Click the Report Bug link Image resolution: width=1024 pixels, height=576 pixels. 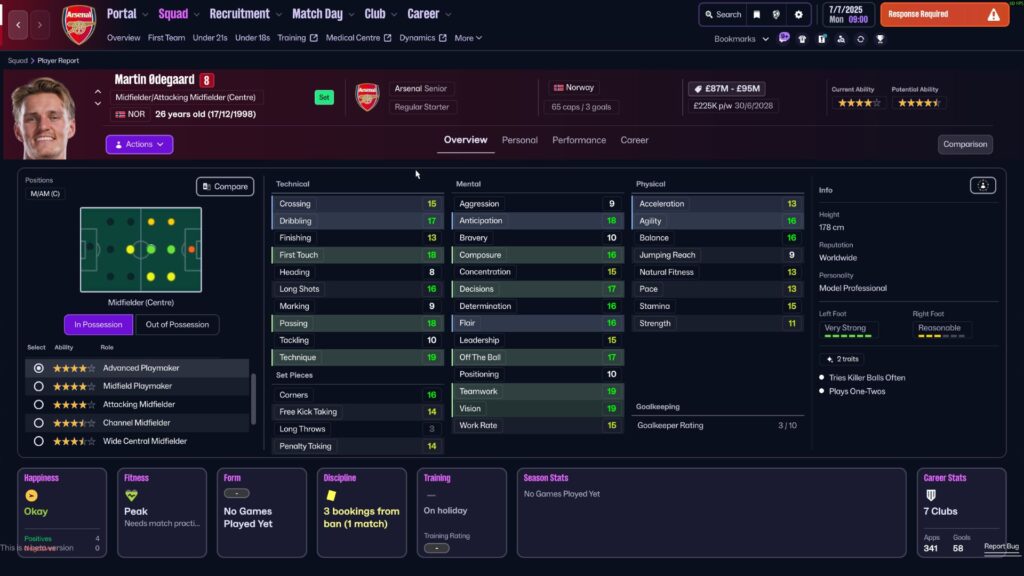pos(1001,547)
